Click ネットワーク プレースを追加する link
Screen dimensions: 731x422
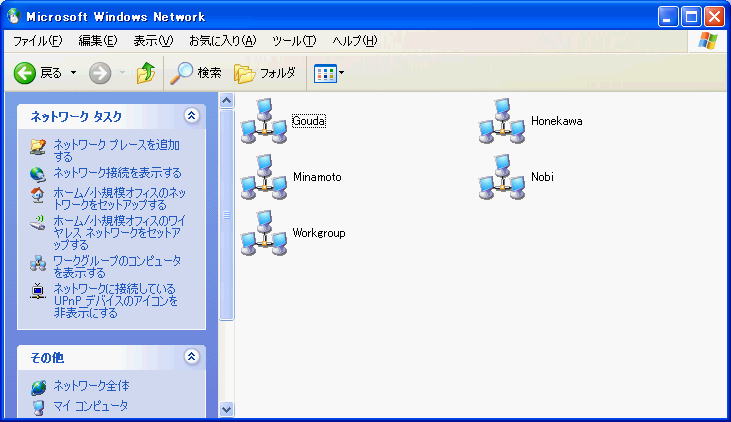click(116, 151)
